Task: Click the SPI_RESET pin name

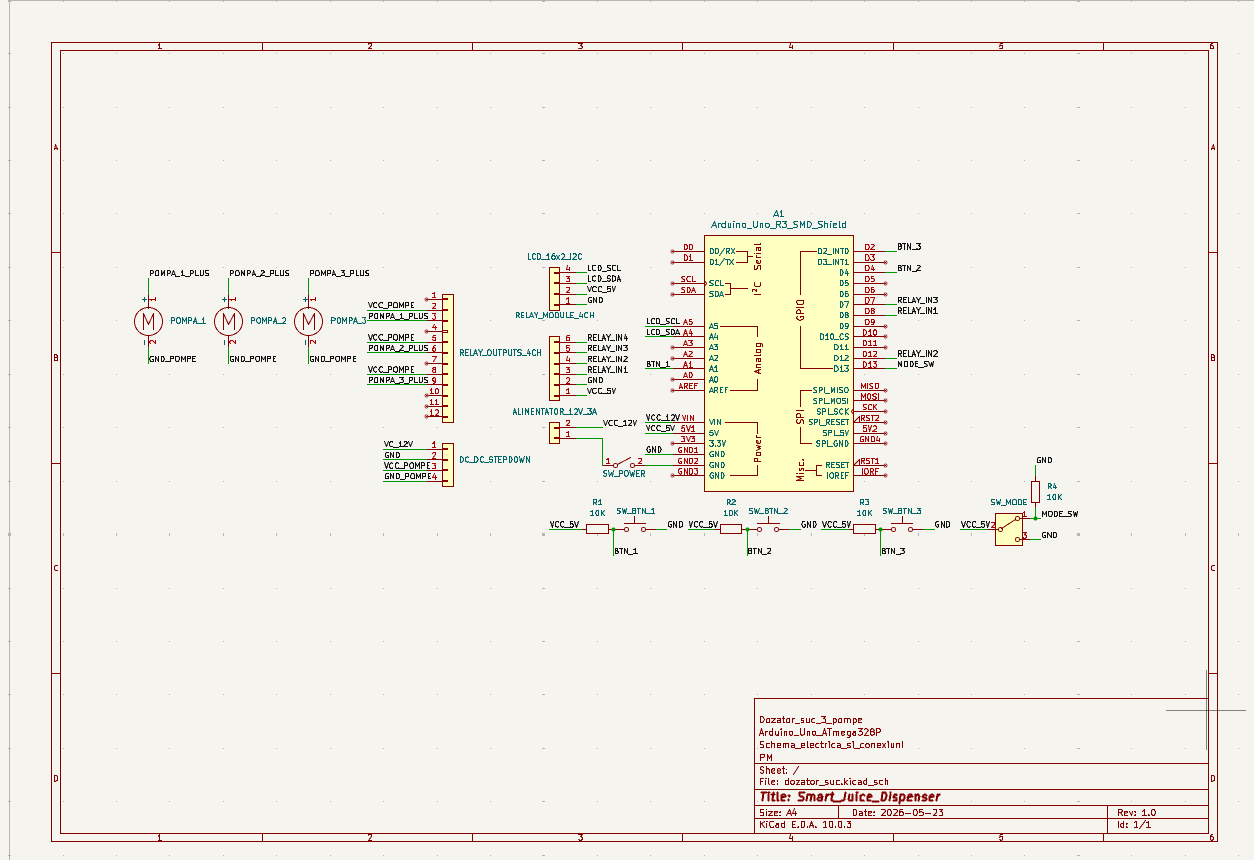Action: coord(829,422)
